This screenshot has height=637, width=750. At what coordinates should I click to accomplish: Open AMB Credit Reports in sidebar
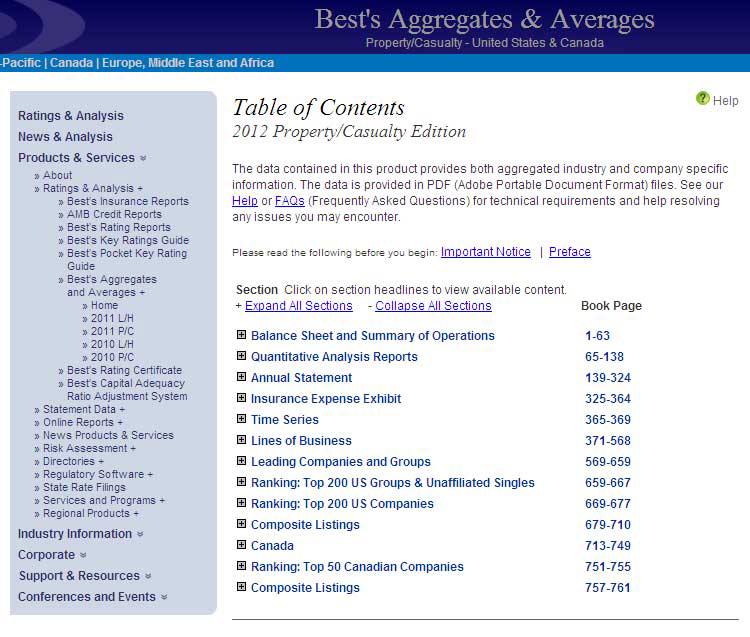pyautogui.click(x=114, y=214)
